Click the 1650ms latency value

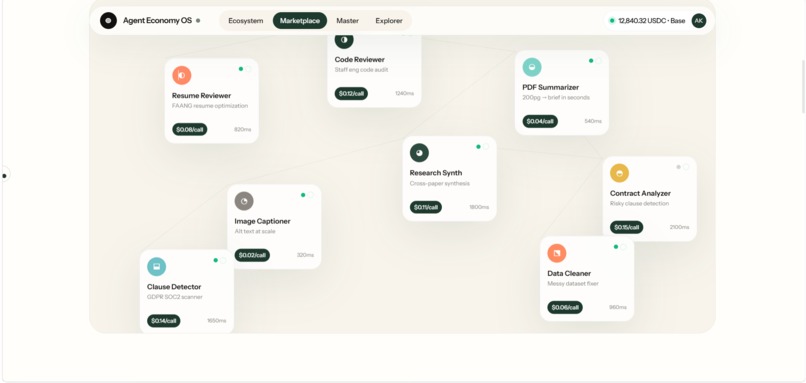216,321
